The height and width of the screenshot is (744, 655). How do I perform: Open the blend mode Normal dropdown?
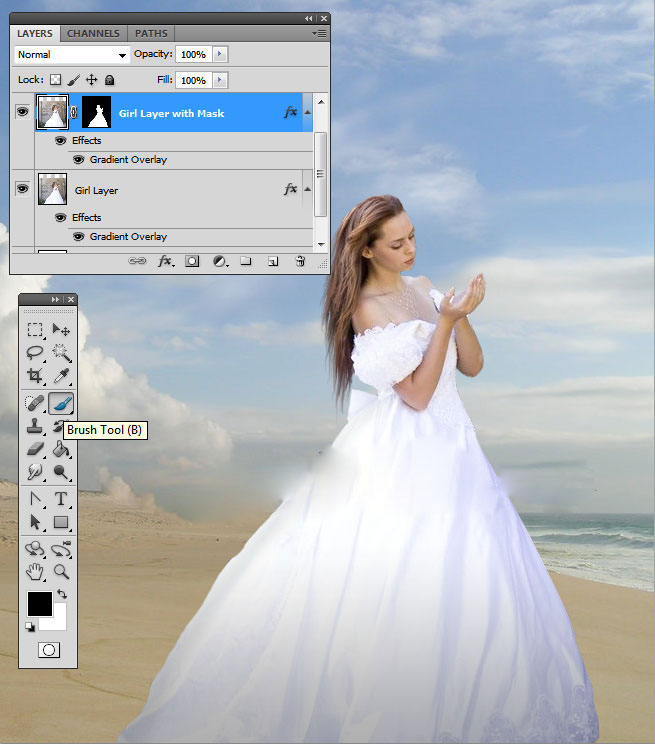[72, 55]
